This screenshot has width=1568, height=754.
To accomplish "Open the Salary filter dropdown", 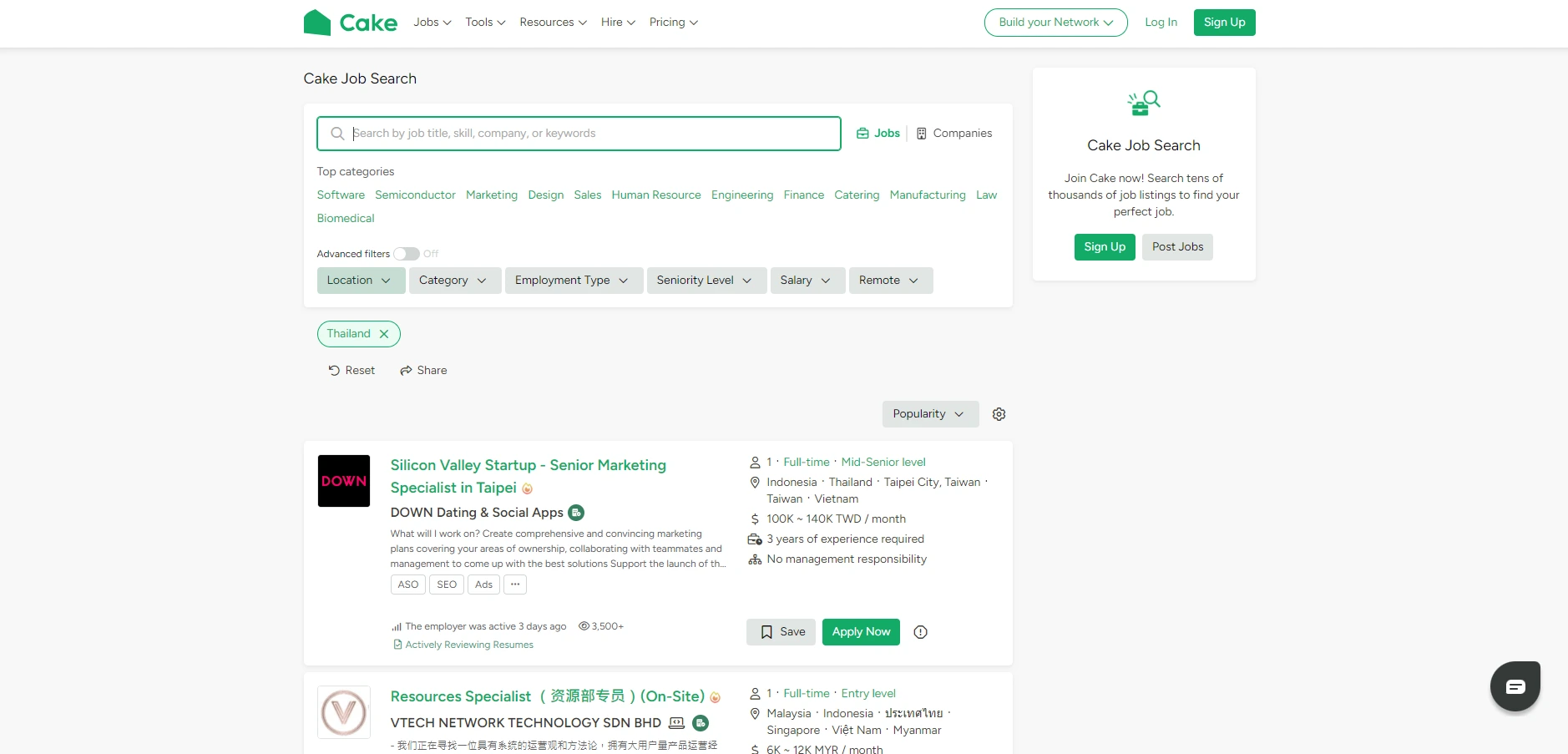I will tap(807, 281).
